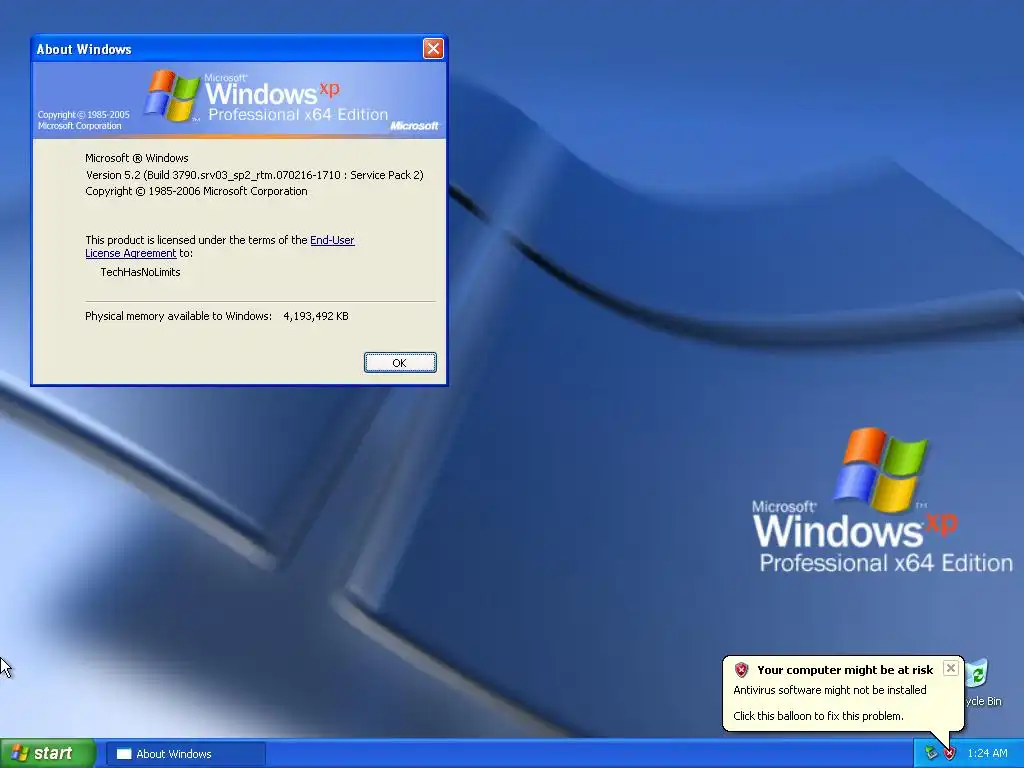
Task: Click the Windows XP banner in the dialog
Action: pos(239,100)
